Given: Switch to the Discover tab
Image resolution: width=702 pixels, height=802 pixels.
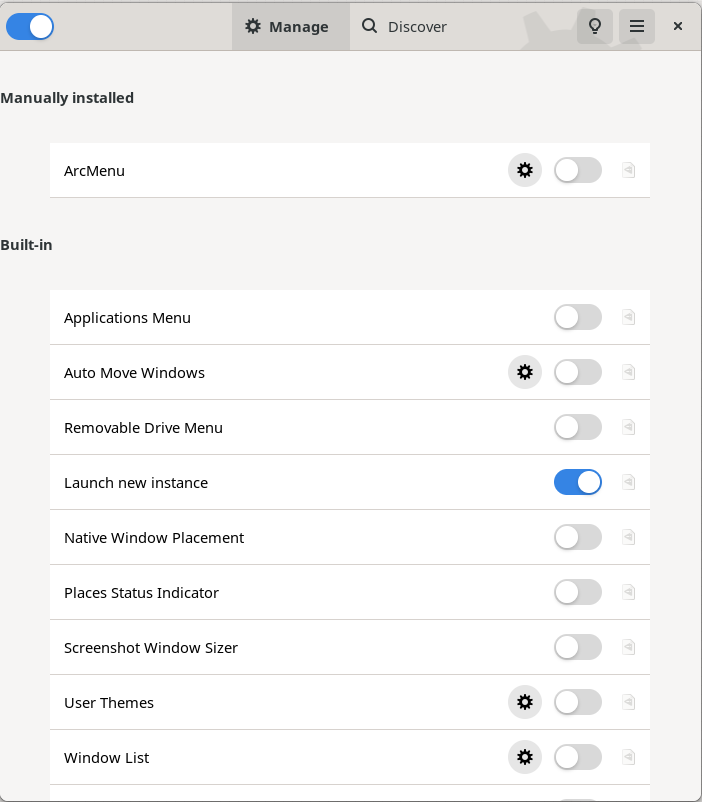Looking at the screenshot, I should [404, 26].
